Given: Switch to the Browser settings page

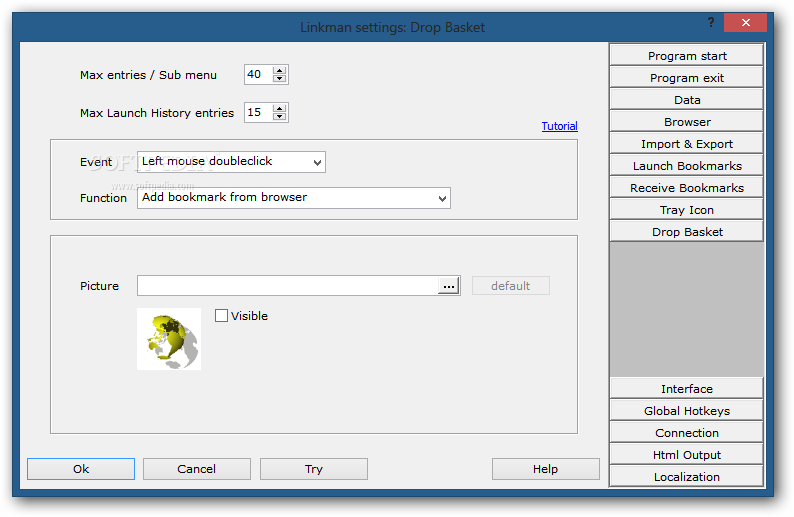Looking at the screenshot, I should point(686,122).
